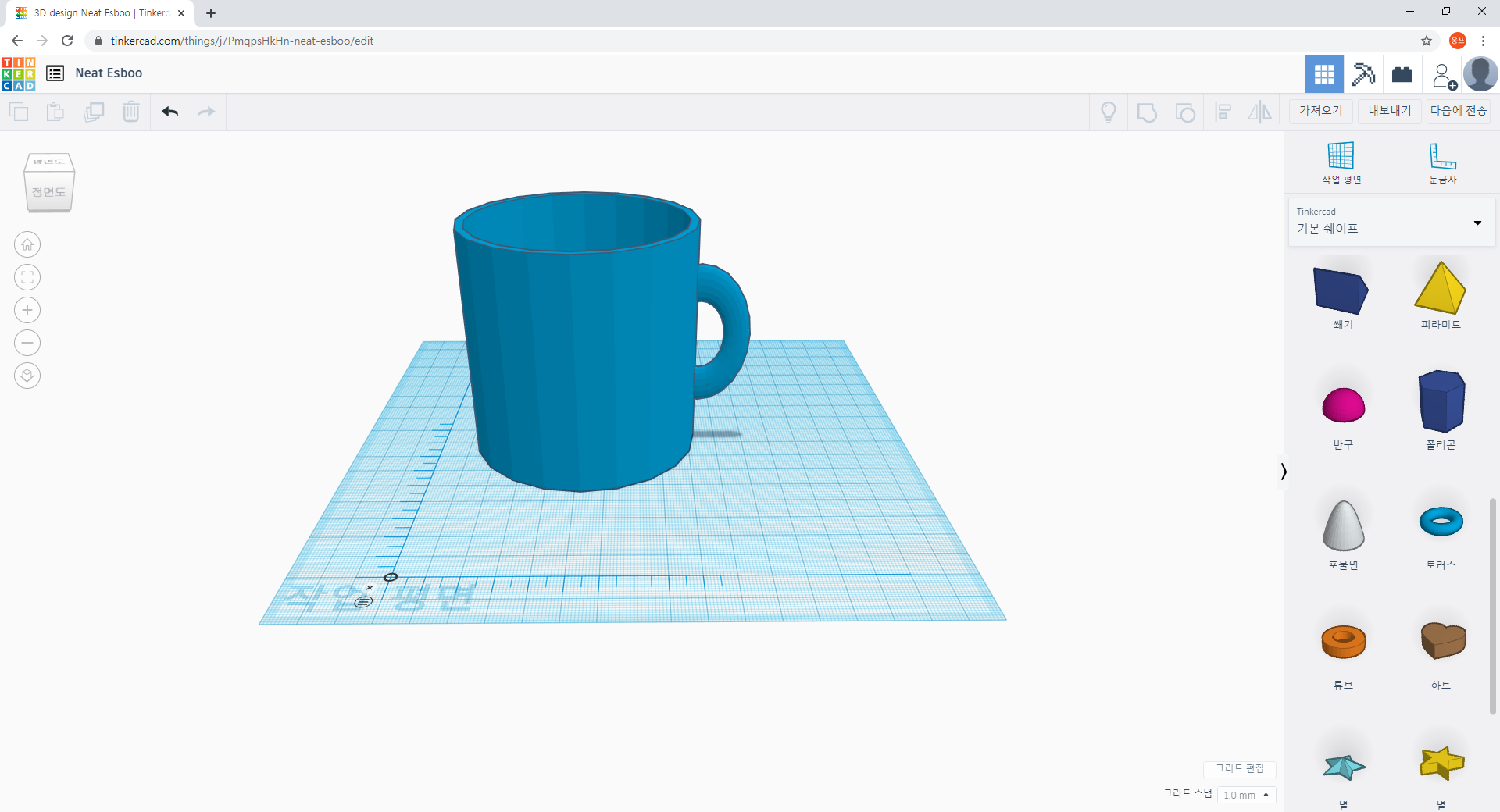1500x812 pixels.
Task: Click the Export (내보내기) button
Action: [x=1390, y=111]
